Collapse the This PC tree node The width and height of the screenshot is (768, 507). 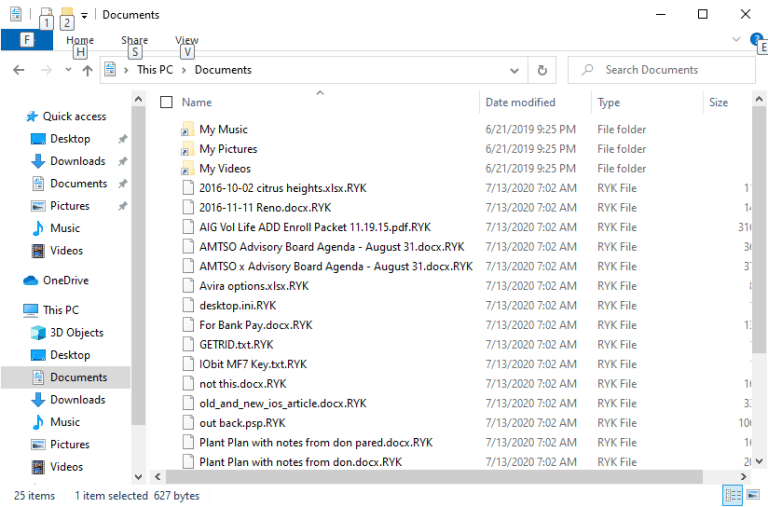[14, 310]
